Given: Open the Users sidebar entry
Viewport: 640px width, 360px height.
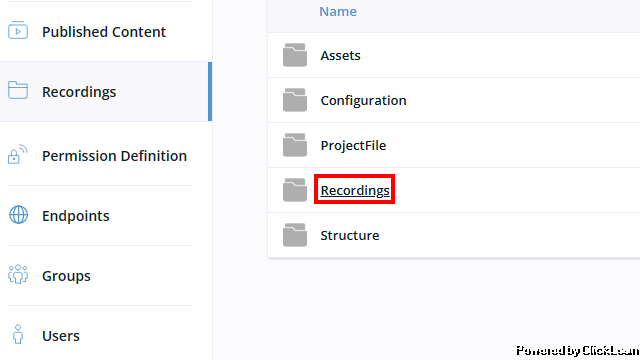Looking at the screenshot, I should [61, 336].
